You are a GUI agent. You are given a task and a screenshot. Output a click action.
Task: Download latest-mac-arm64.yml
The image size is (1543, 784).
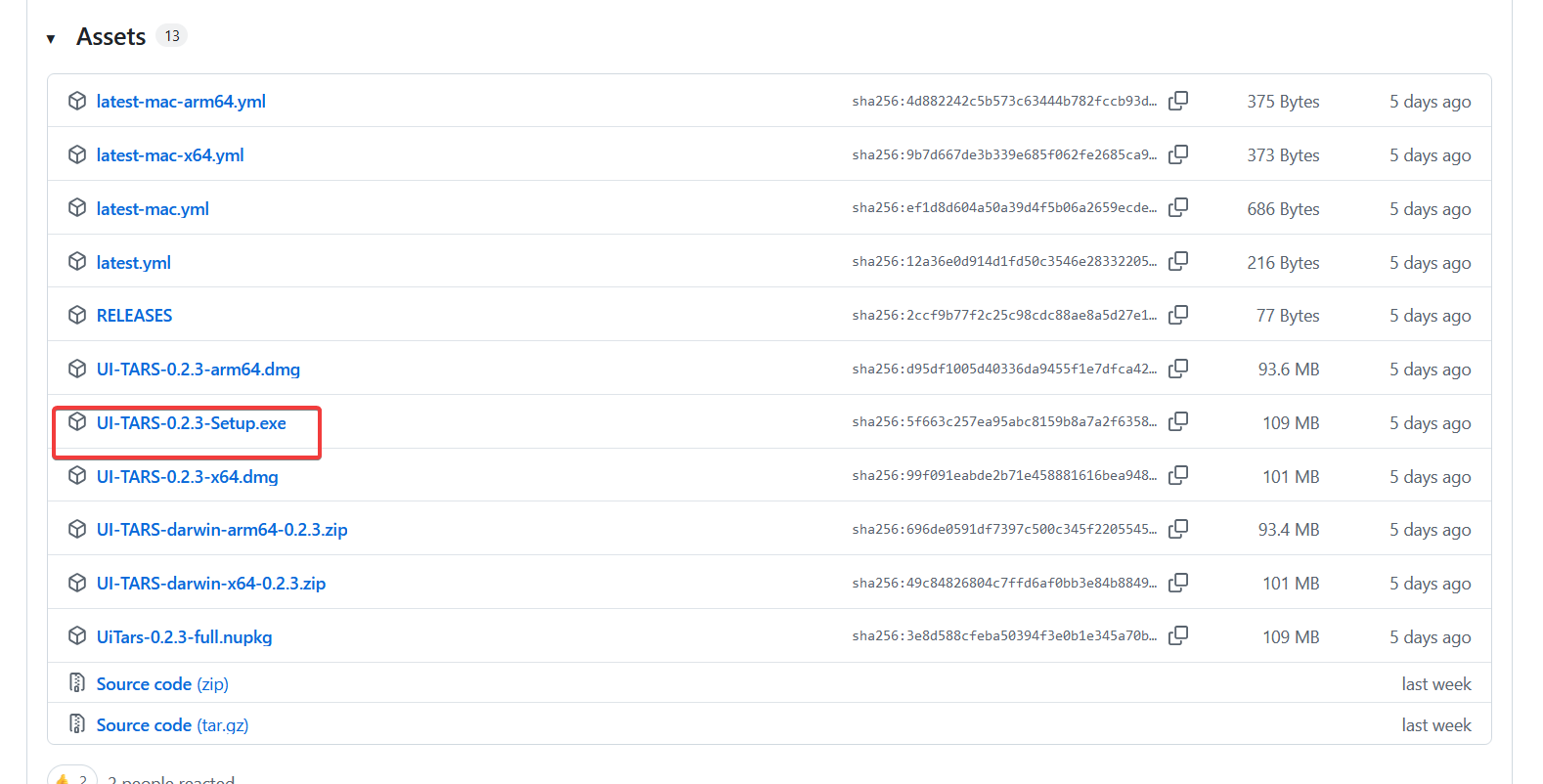click(181, 102)
